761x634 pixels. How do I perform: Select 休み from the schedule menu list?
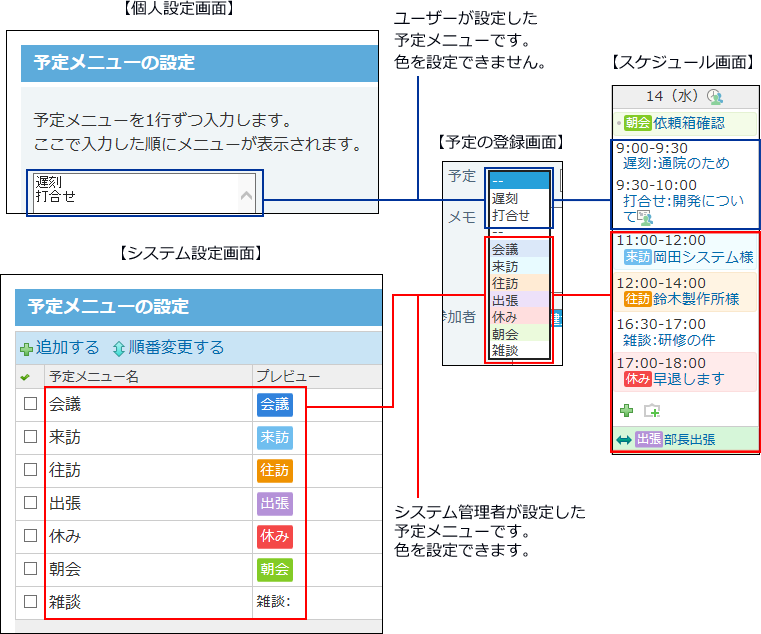pyautogui.click(x=506, y=317)
